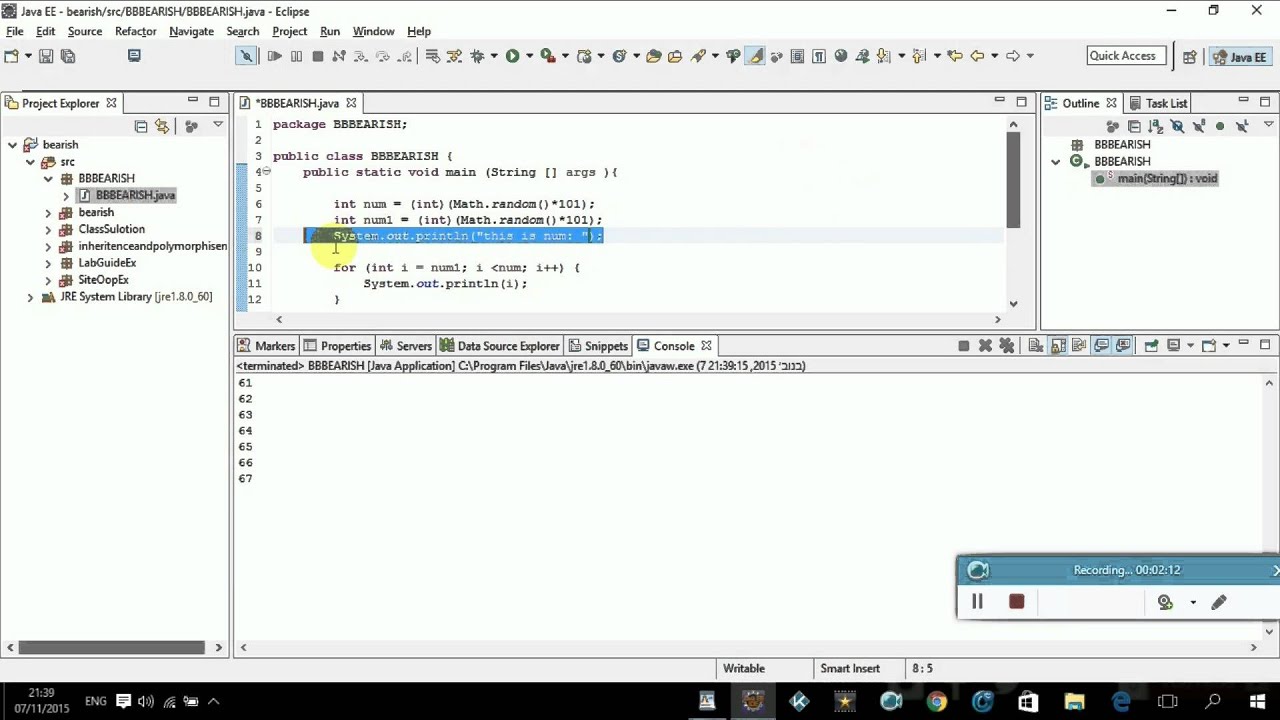Toggle console Scroll Lock icon
Screen dimensions: 1280x720
(1058, 346)
